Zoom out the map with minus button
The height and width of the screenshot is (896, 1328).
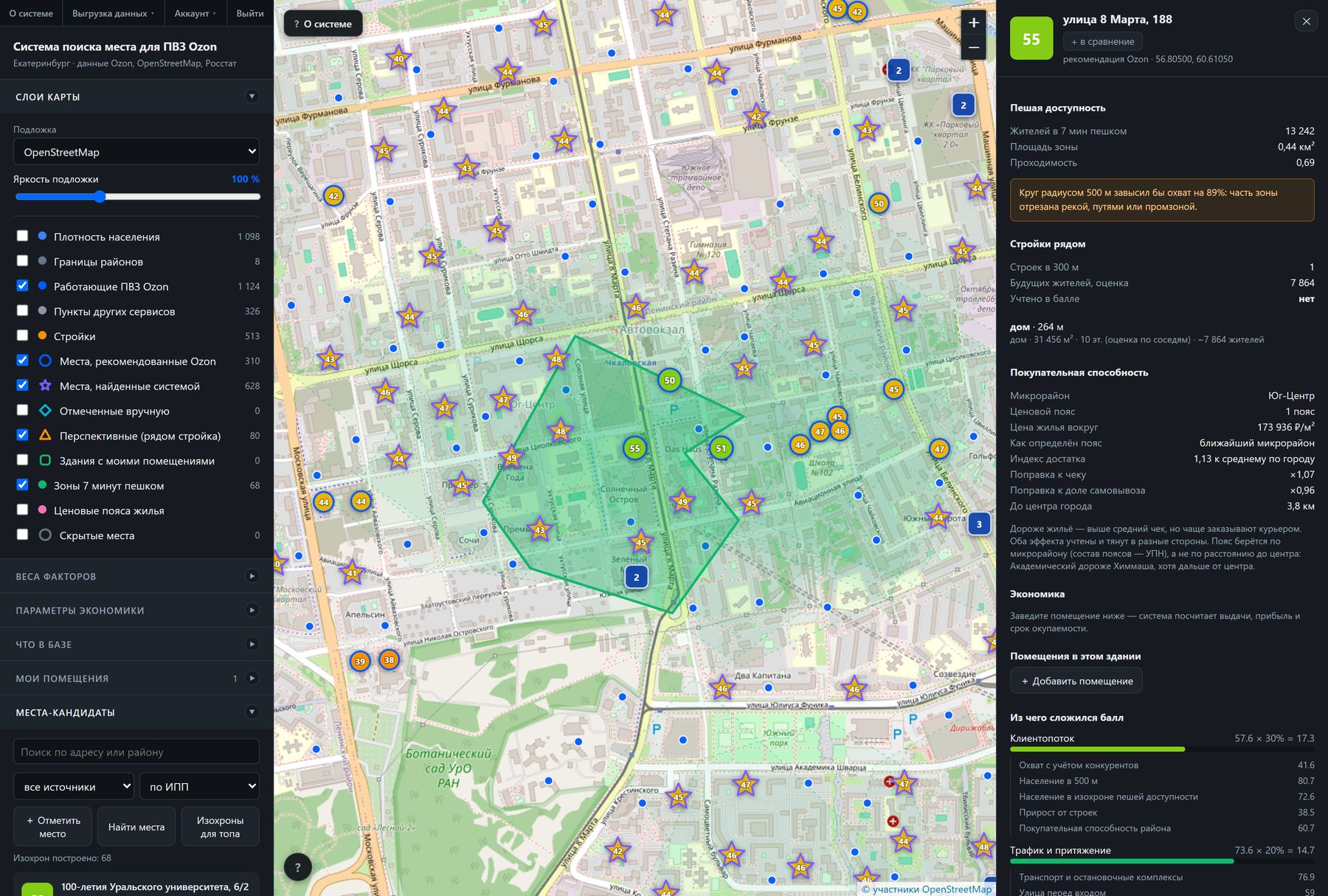974,48
